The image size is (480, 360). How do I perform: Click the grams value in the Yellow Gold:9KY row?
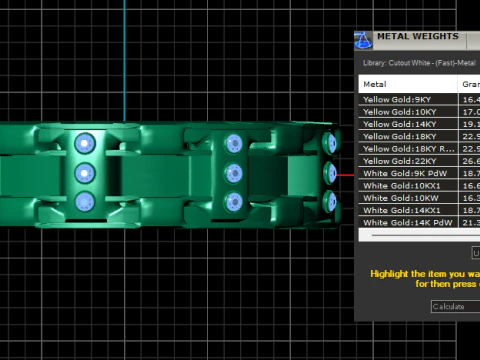pyautogui.click(x=470, y=100)
